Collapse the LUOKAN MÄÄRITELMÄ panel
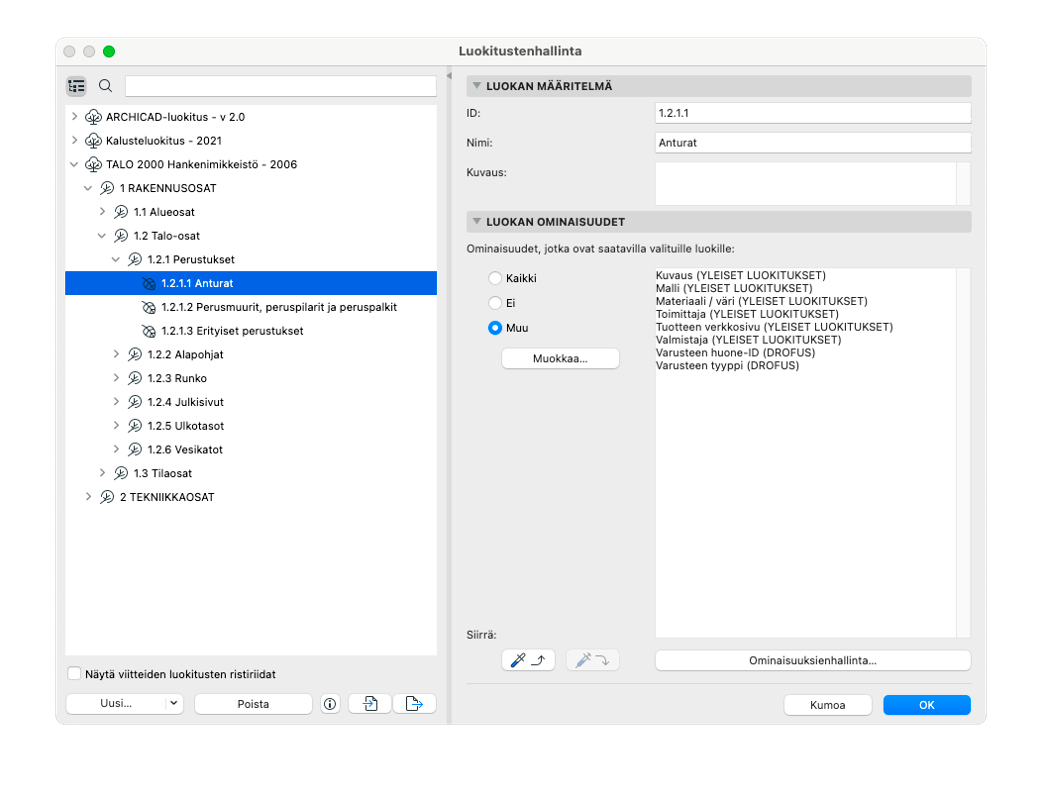 point(476,86)
